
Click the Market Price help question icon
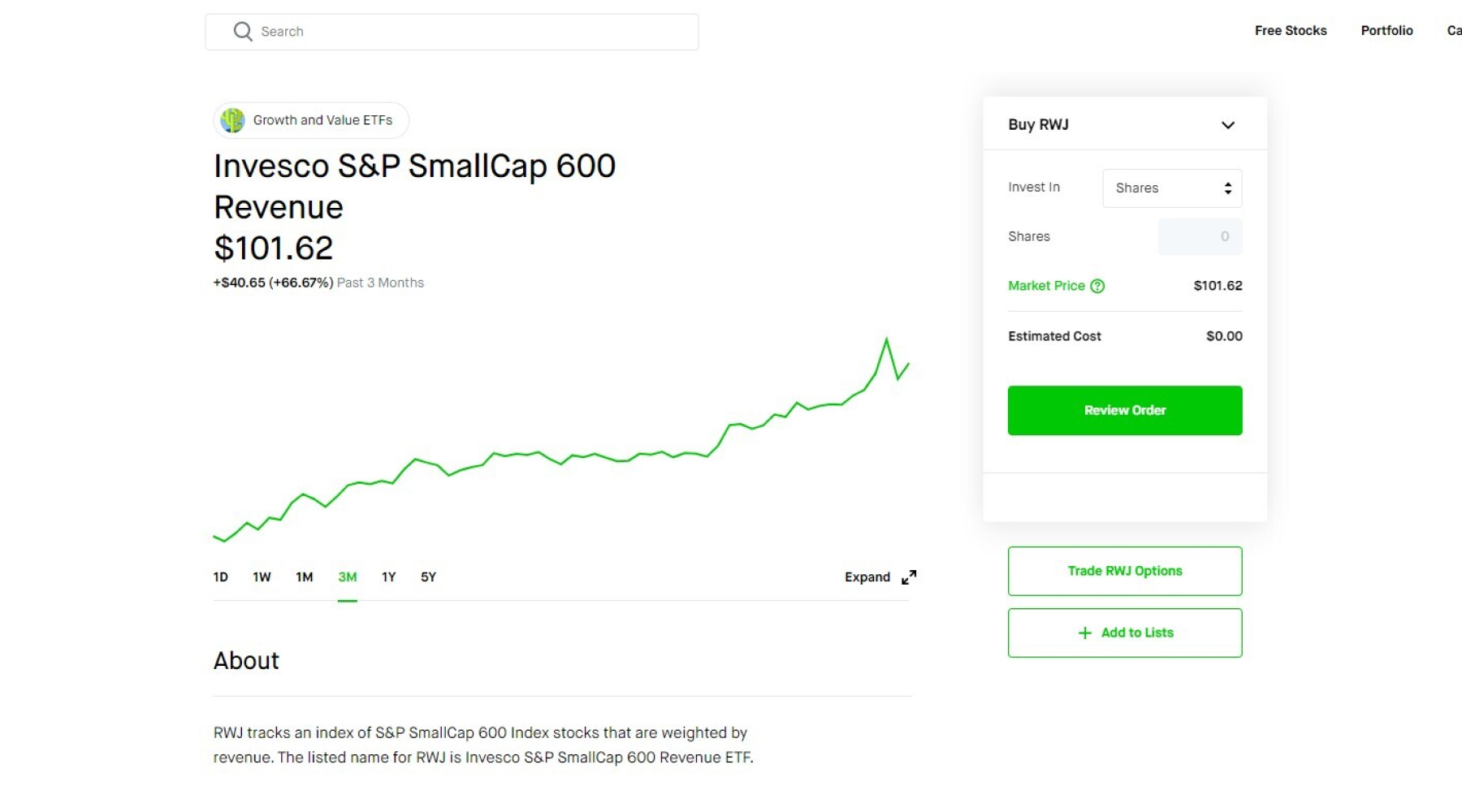(x=1097, y=286)
